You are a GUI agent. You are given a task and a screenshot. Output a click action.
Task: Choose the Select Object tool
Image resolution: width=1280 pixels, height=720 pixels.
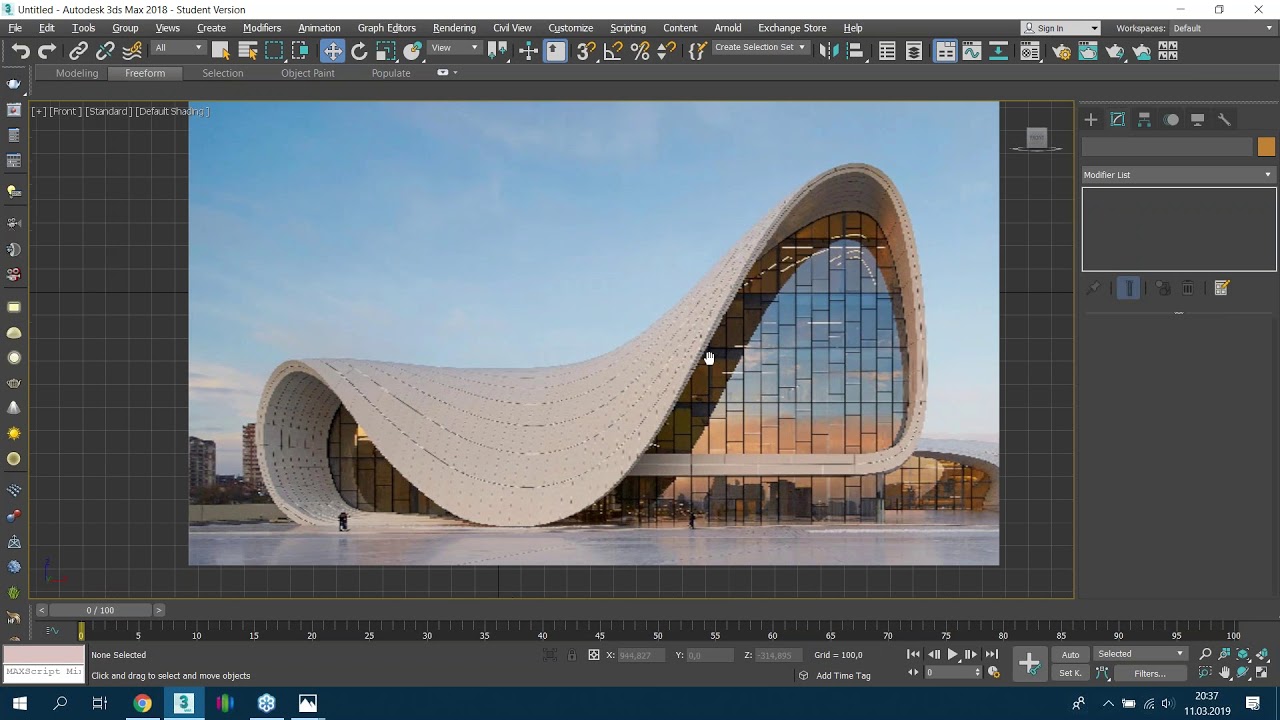(221, 51)
